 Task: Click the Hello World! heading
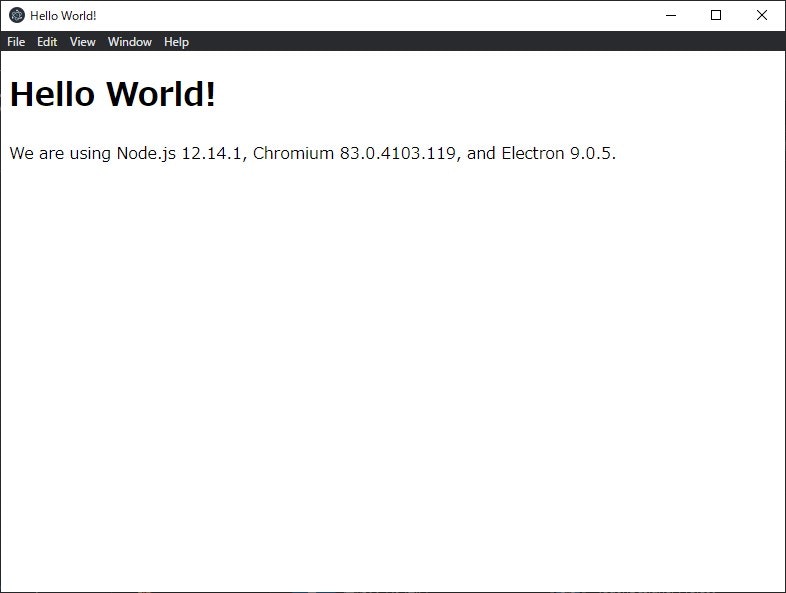pos(113,94)
